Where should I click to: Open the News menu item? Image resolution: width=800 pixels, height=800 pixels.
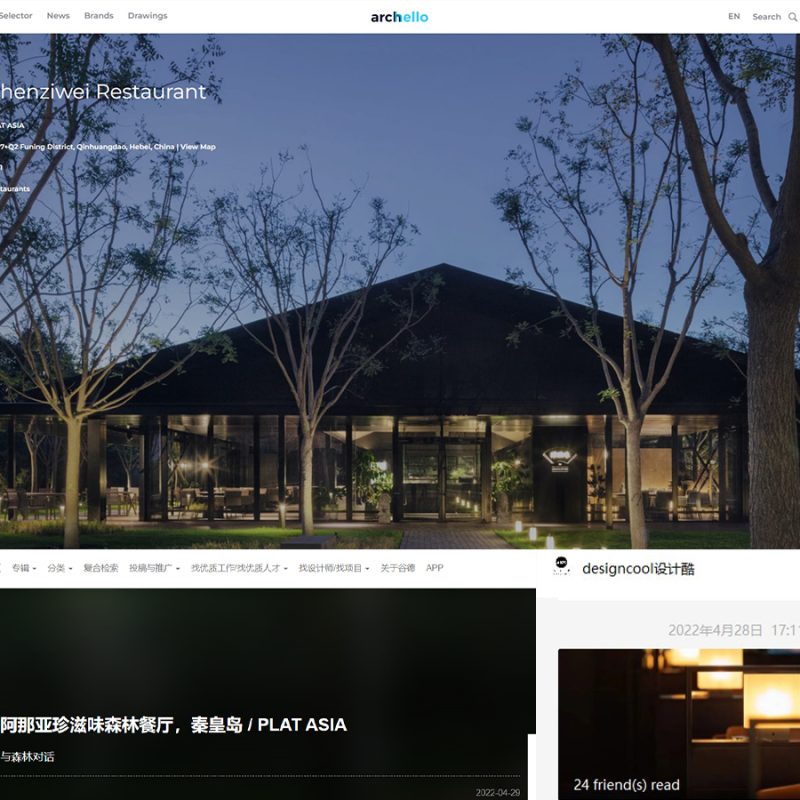coord(58,16)
